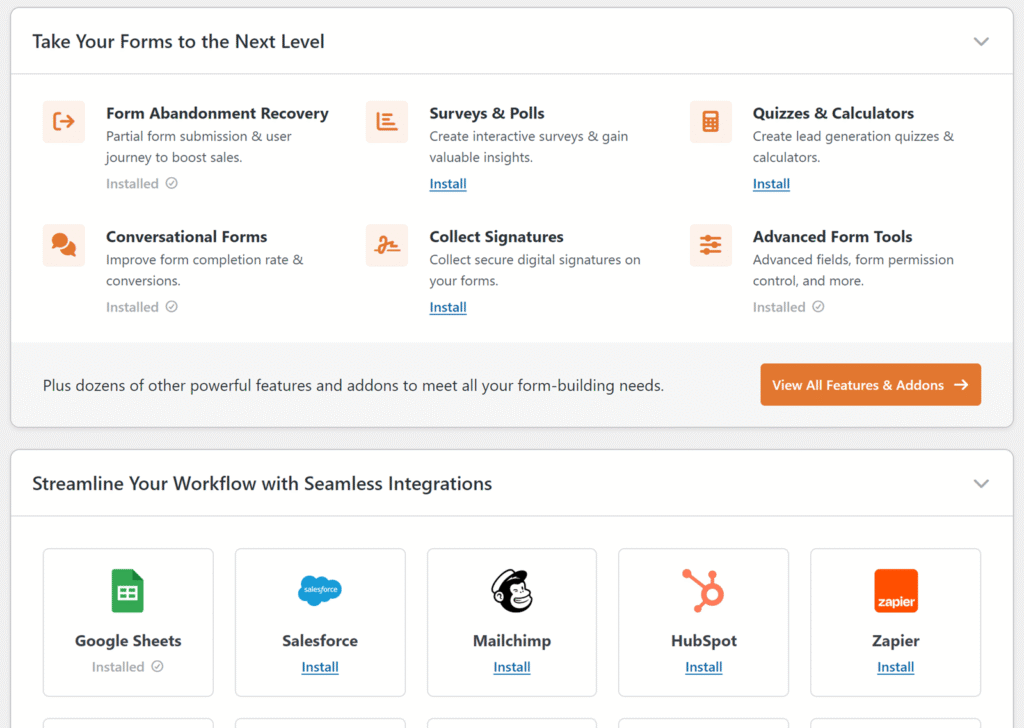1024x728 pixels.
Task: Click the Mailchimp monkey logo
Action: [x=512, y=591]
